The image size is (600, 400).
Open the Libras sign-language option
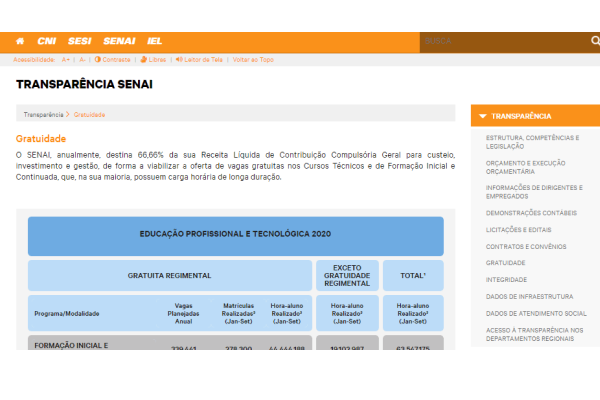click(x=153, y=60)
